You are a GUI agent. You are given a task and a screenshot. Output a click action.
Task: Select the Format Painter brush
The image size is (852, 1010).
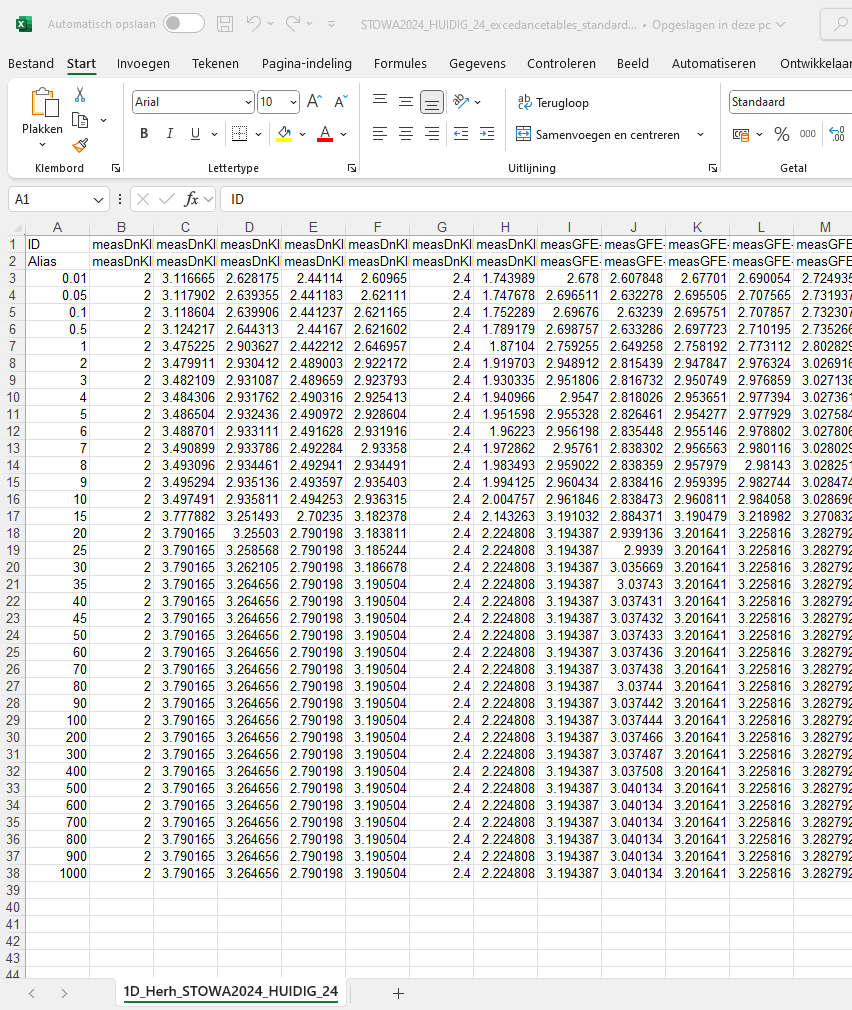pyautogui.click(x=80, y=146)
